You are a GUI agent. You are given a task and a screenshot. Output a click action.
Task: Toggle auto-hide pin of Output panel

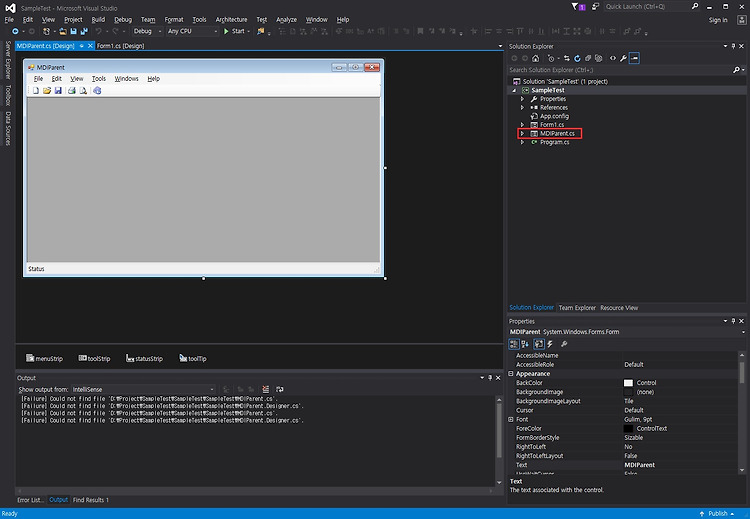click(x=490, y=378)
